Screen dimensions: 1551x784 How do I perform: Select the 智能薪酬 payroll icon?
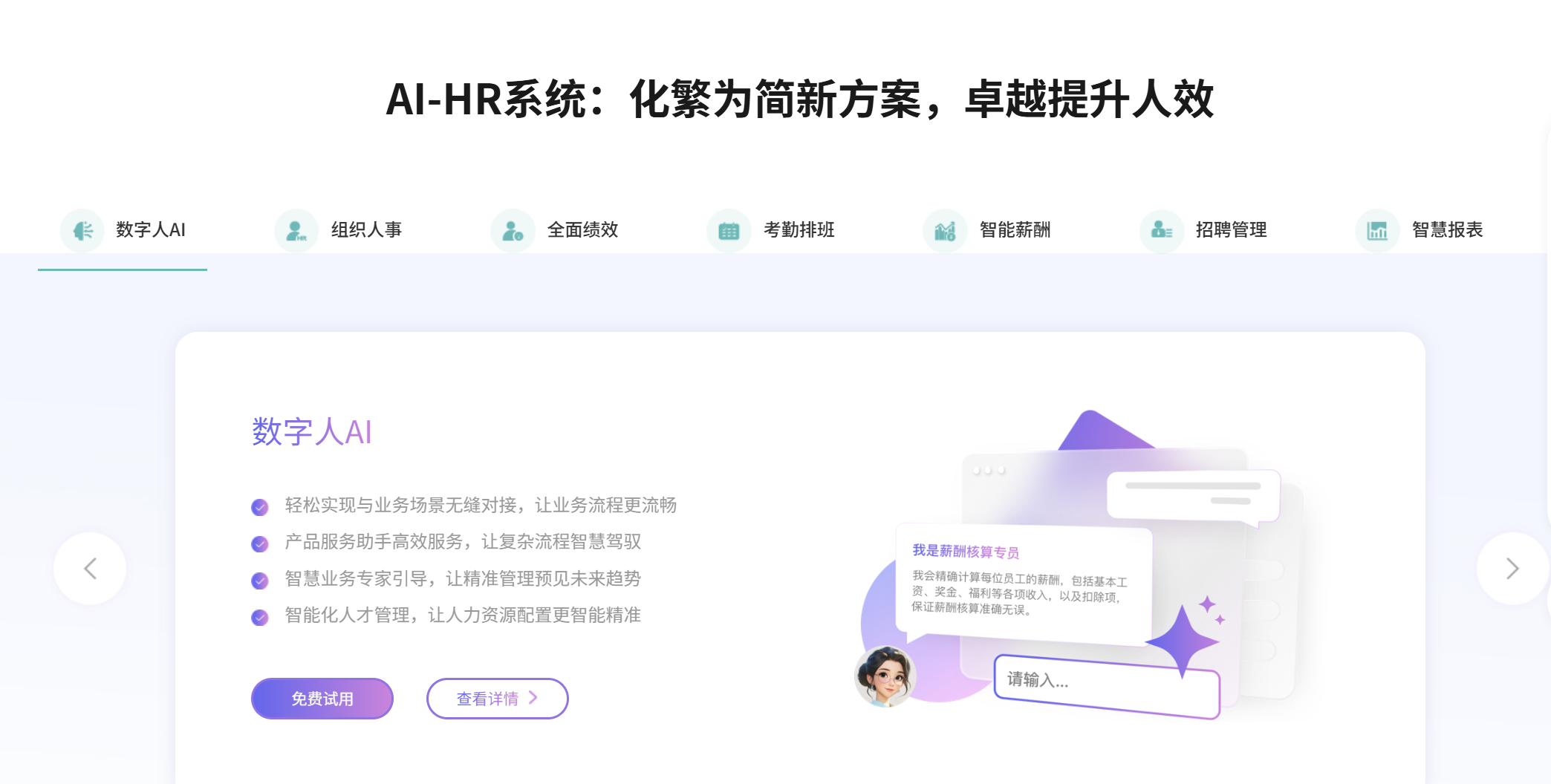945,230
